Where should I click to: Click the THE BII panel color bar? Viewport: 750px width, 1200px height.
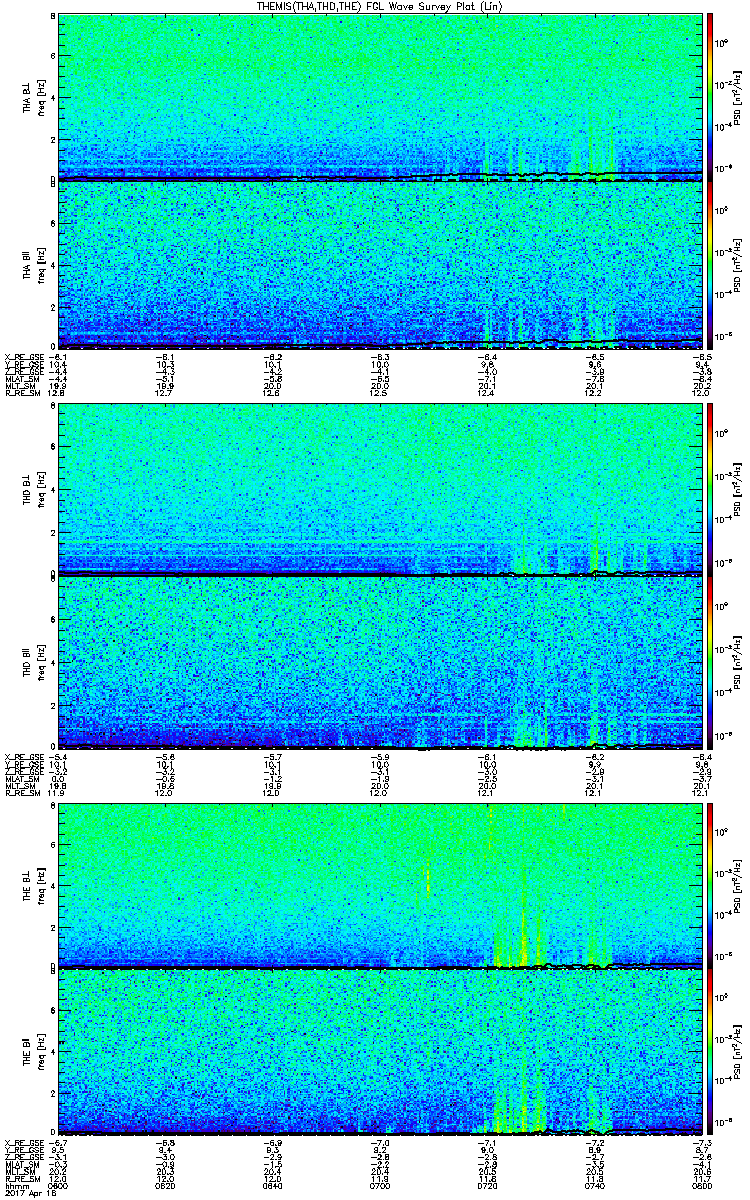[709, 1054]
